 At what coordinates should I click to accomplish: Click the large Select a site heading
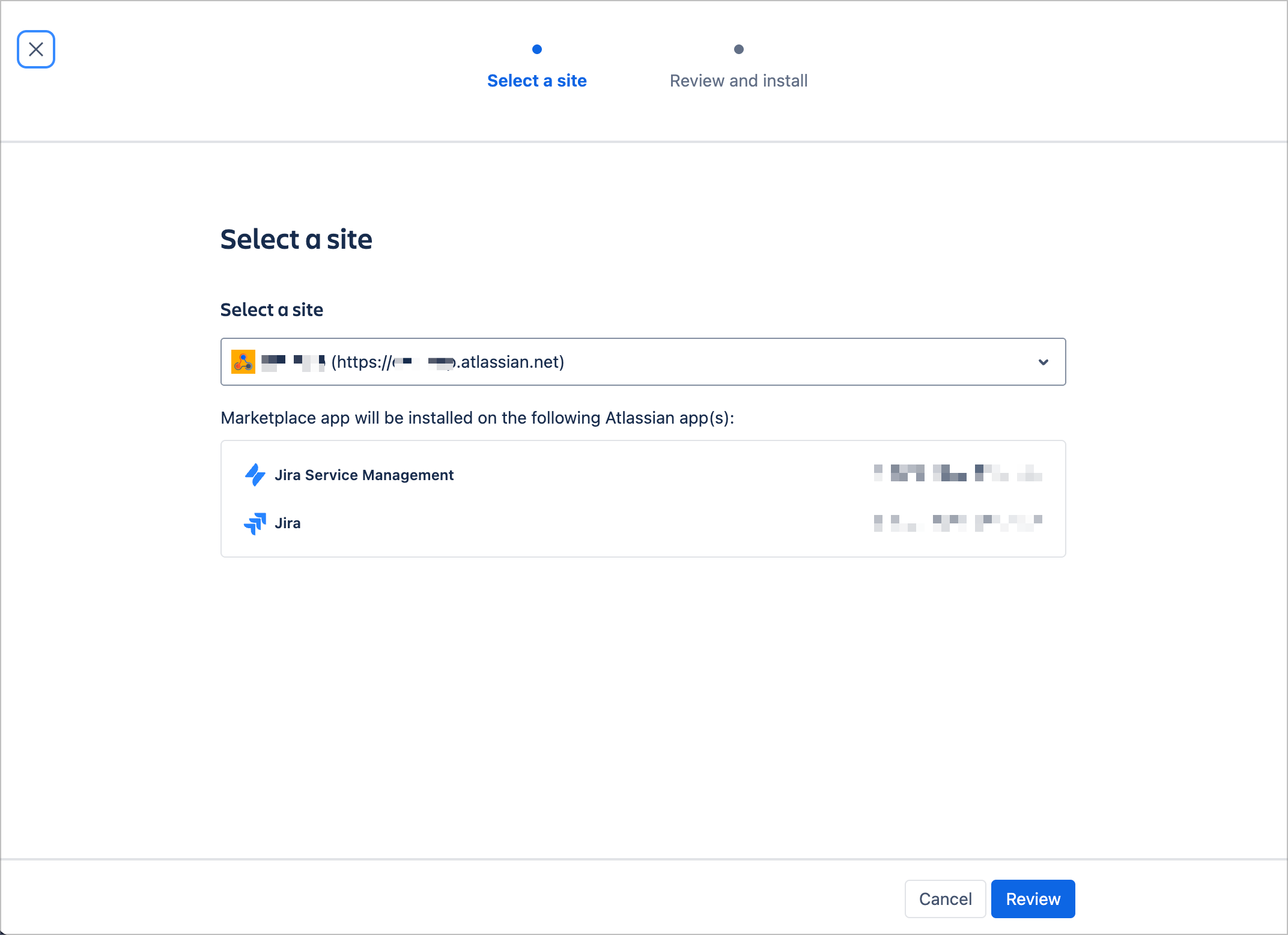click(x=296, y=239)
